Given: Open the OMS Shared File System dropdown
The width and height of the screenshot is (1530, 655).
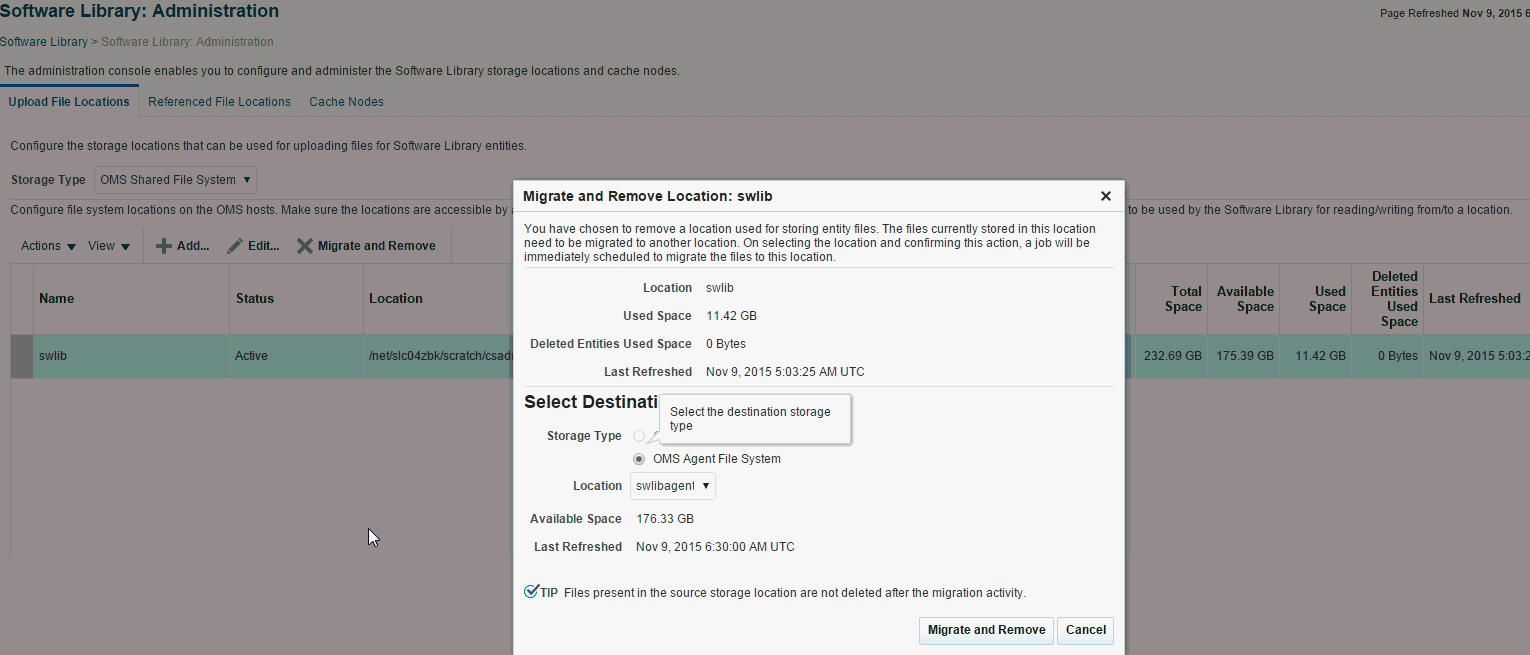Looking at the screenshot, I should pos(176,180).
